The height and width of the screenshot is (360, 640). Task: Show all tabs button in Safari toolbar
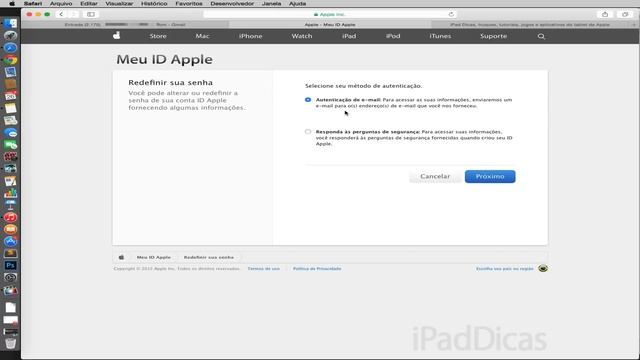click(x=625, y=14)
